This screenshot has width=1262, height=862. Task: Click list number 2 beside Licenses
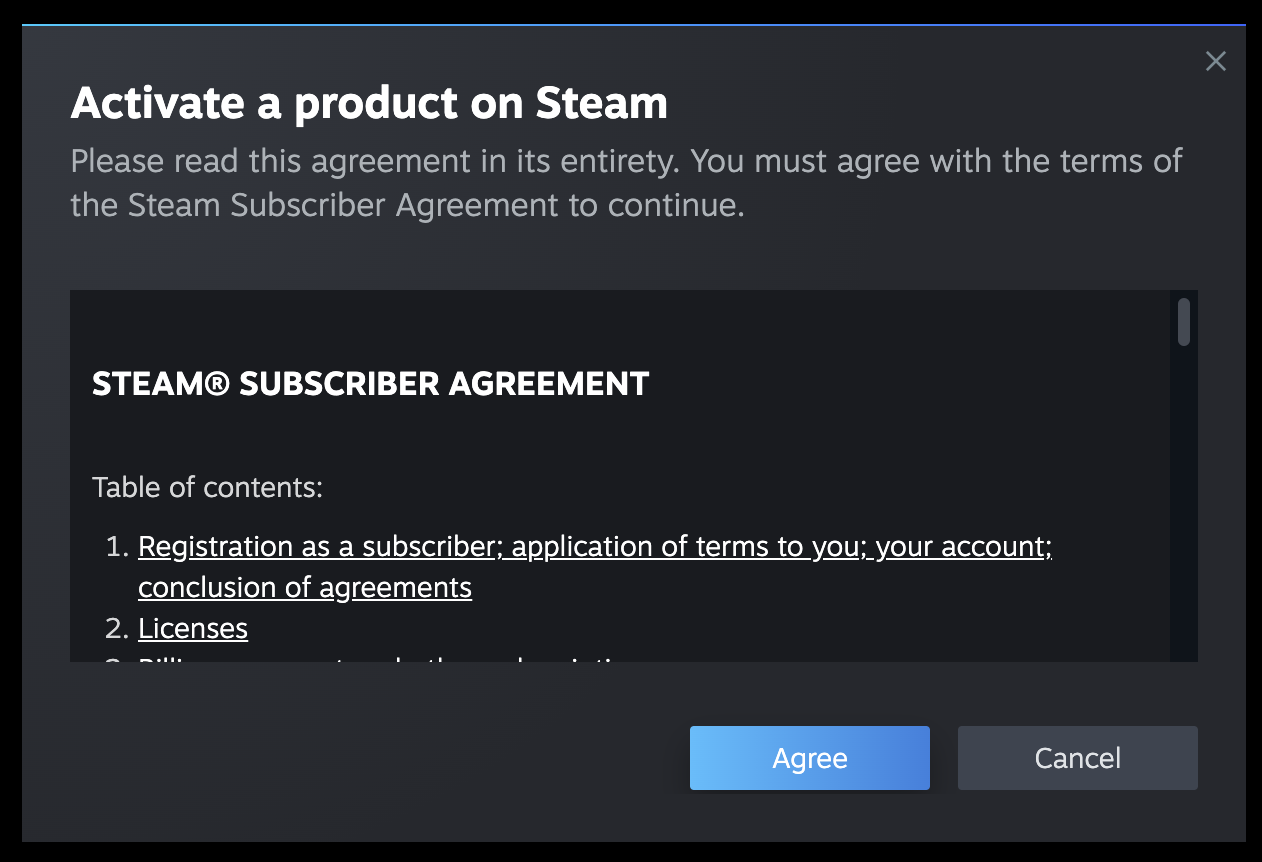point(118,628)
